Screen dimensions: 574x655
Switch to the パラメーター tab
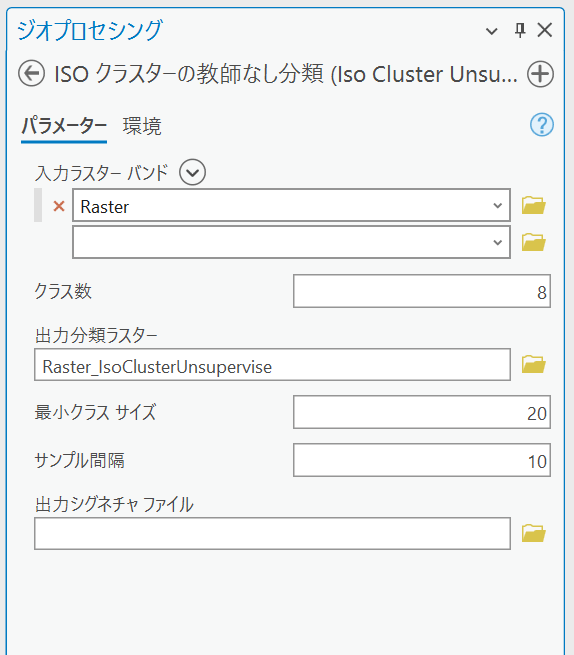click(64, 126)
